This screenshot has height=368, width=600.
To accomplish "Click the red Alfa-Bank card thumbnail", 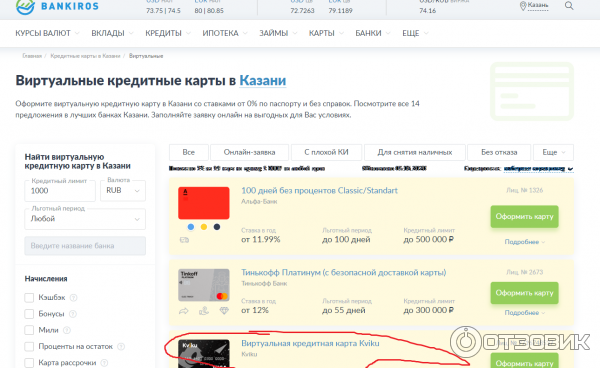I will pos(204,203).
